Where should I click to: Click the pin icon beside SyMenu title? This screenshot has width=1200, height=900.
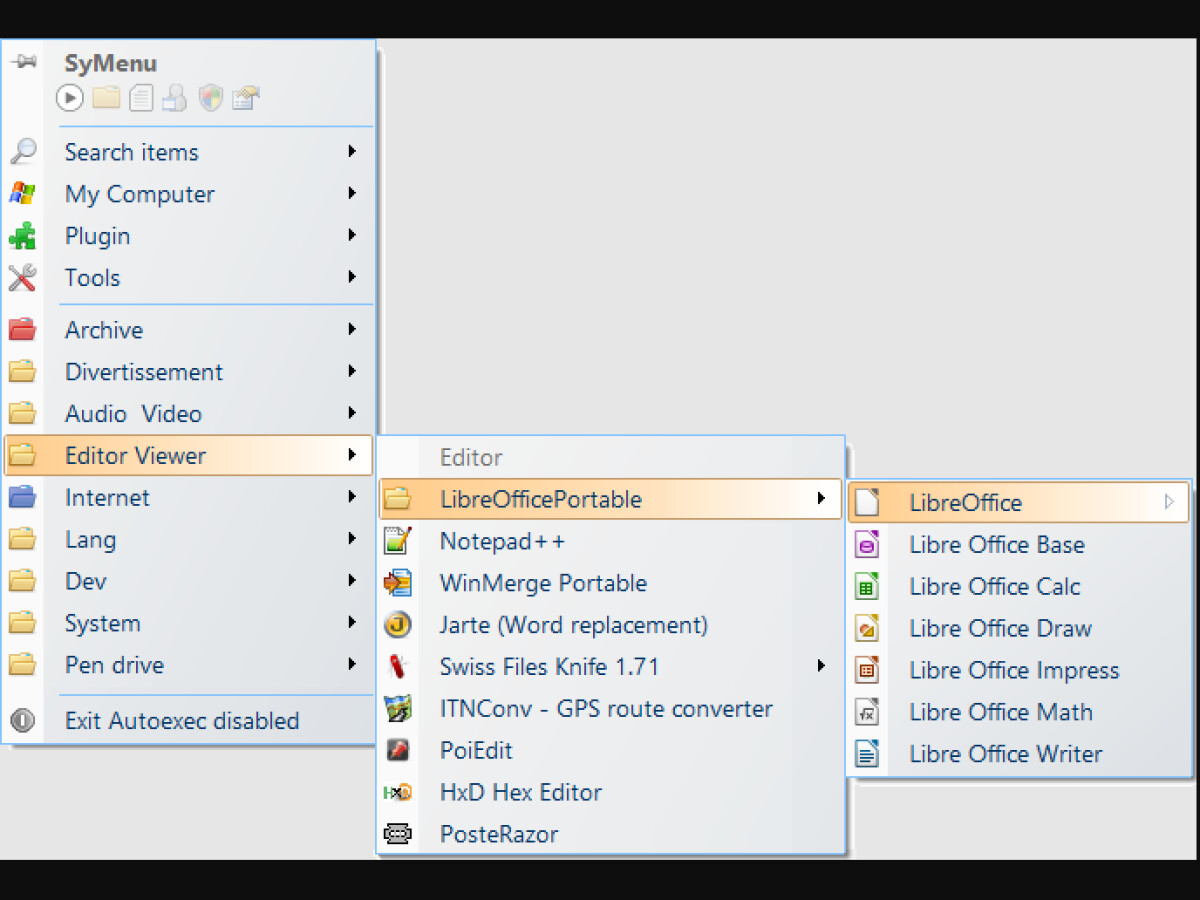24,62
